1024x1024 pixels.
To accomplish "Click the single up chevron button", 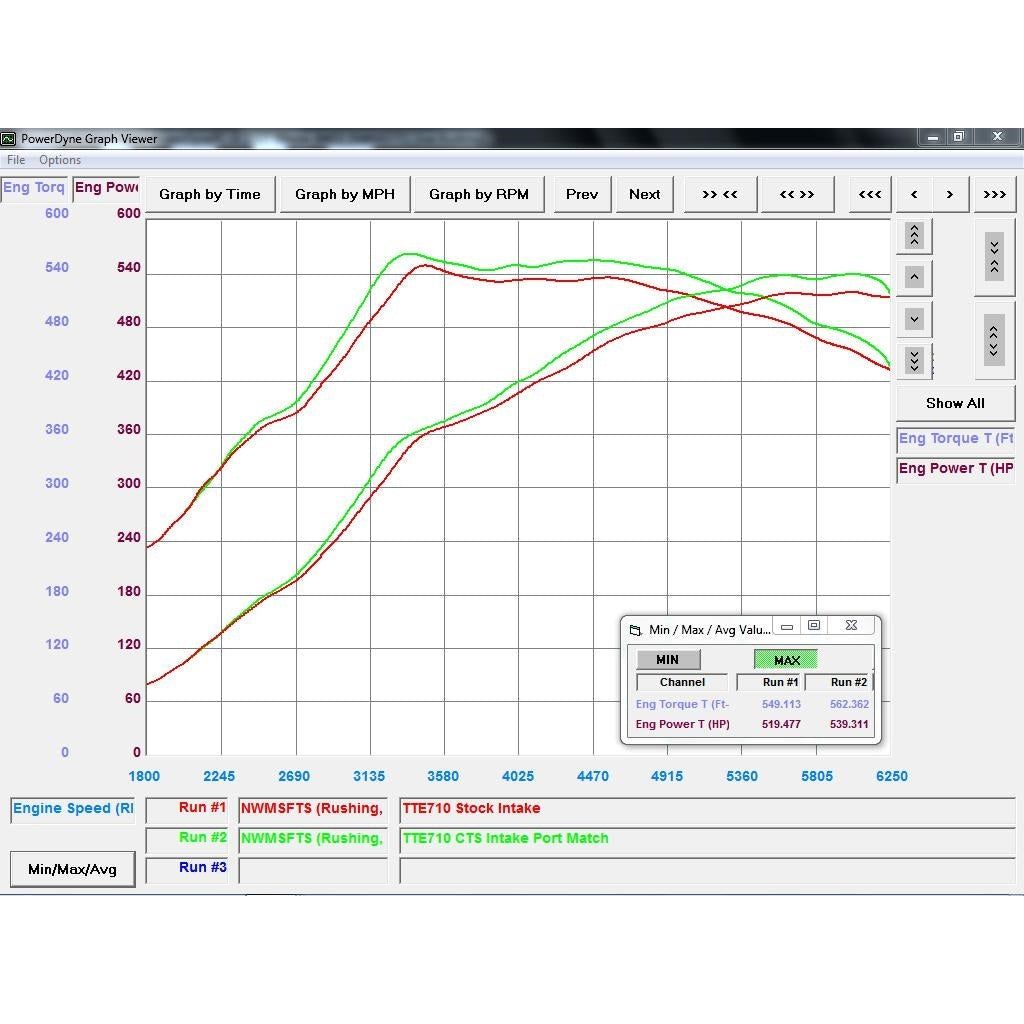I will 914,277.
